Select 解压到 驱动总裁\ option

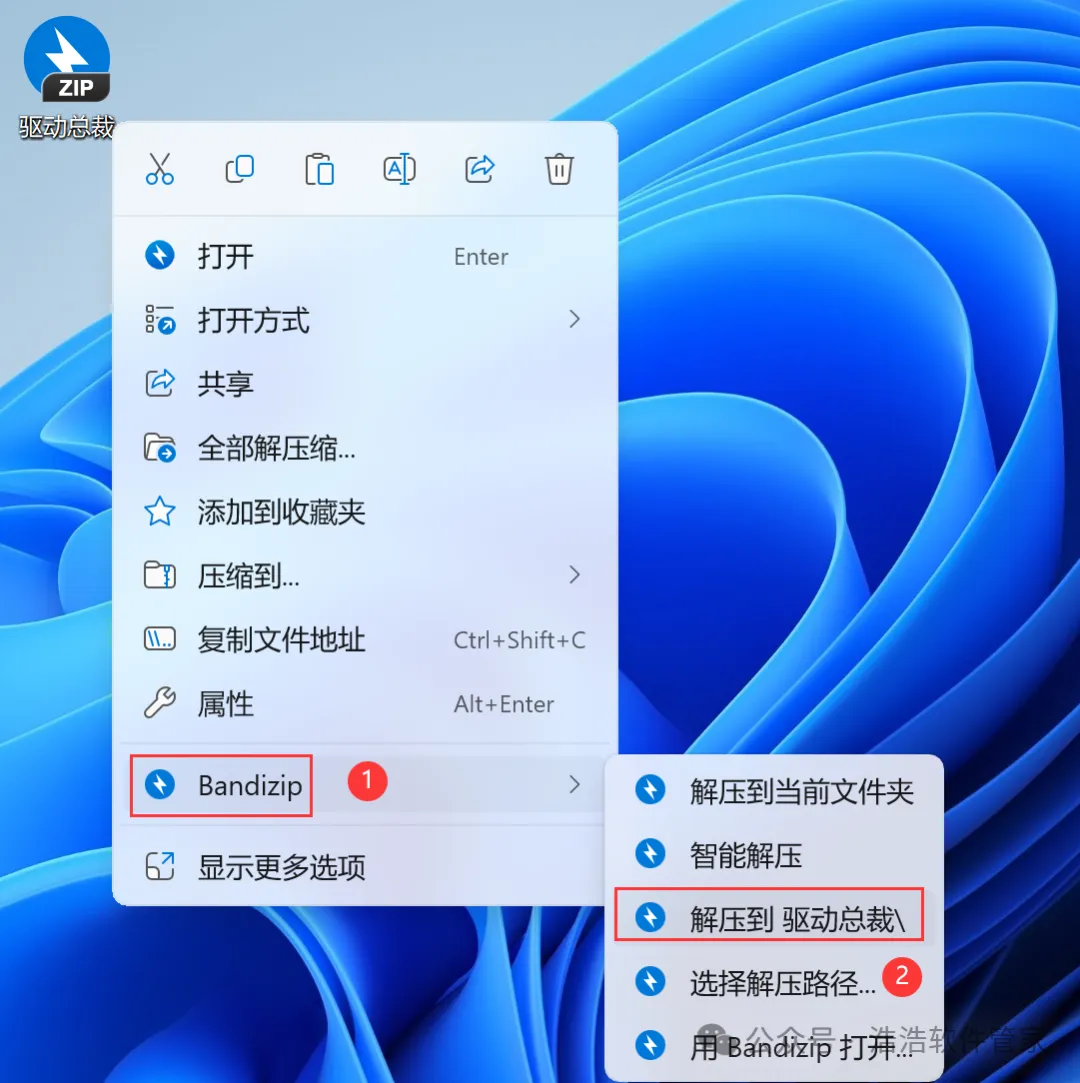774,918
